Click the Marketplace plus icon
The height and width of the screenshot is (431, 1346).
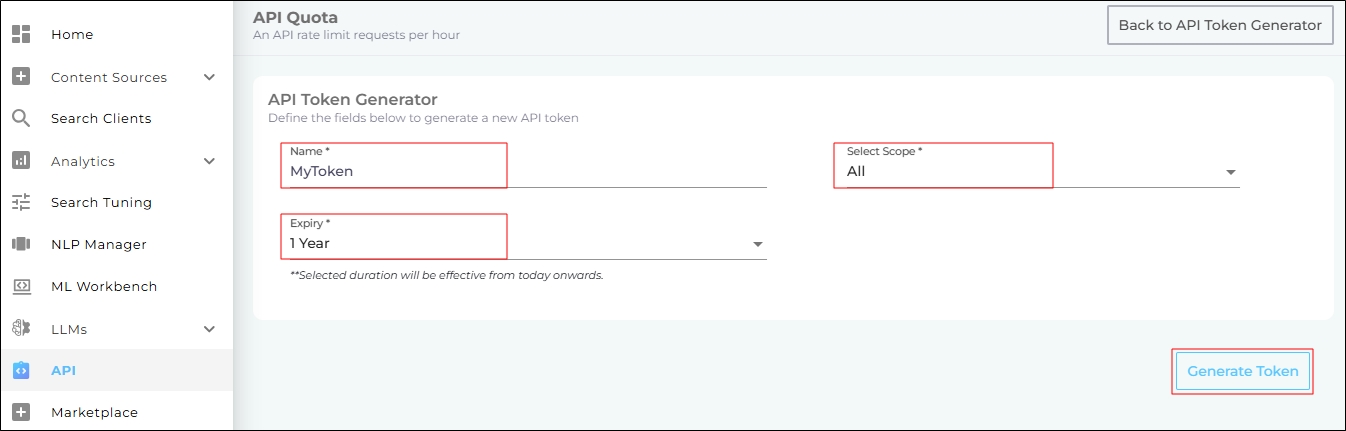pyautogui.click(x=21, y=412)
